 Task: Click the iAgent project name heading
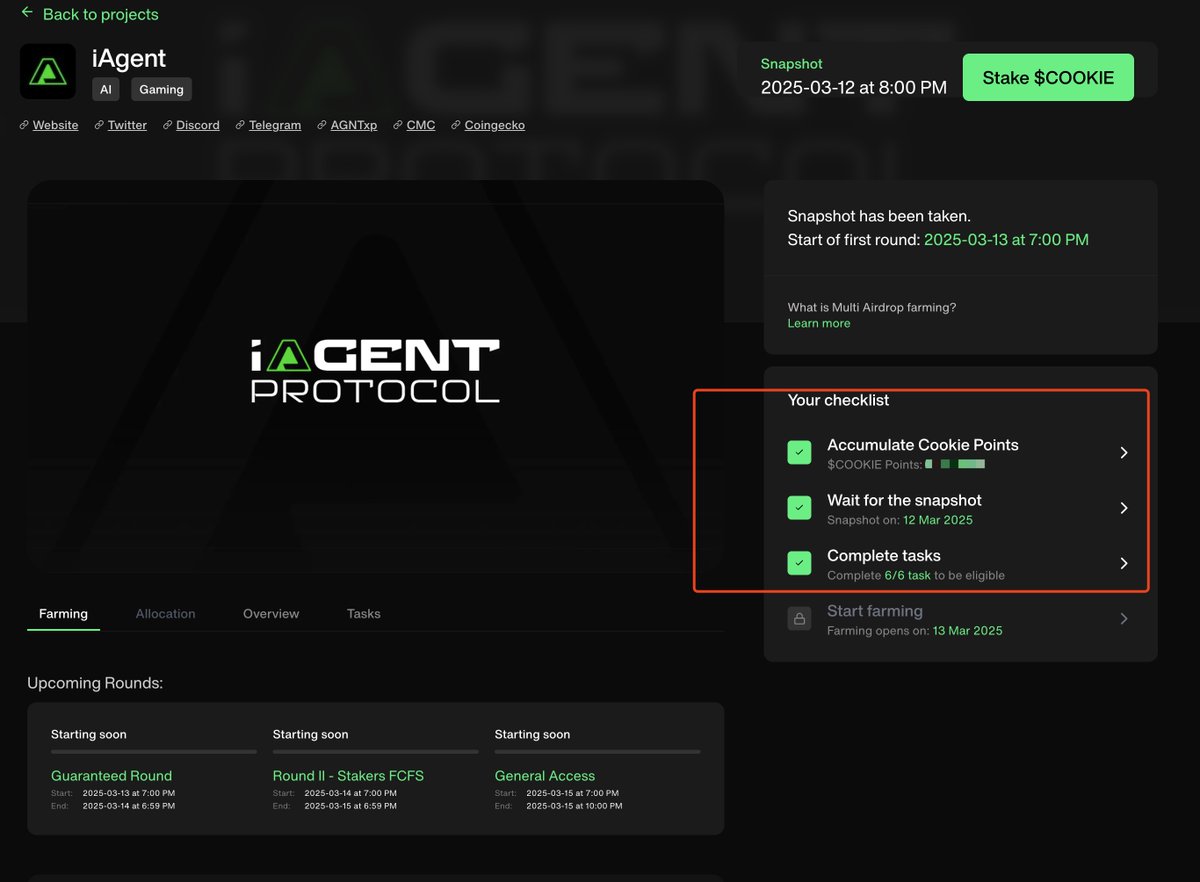point(129,58)
